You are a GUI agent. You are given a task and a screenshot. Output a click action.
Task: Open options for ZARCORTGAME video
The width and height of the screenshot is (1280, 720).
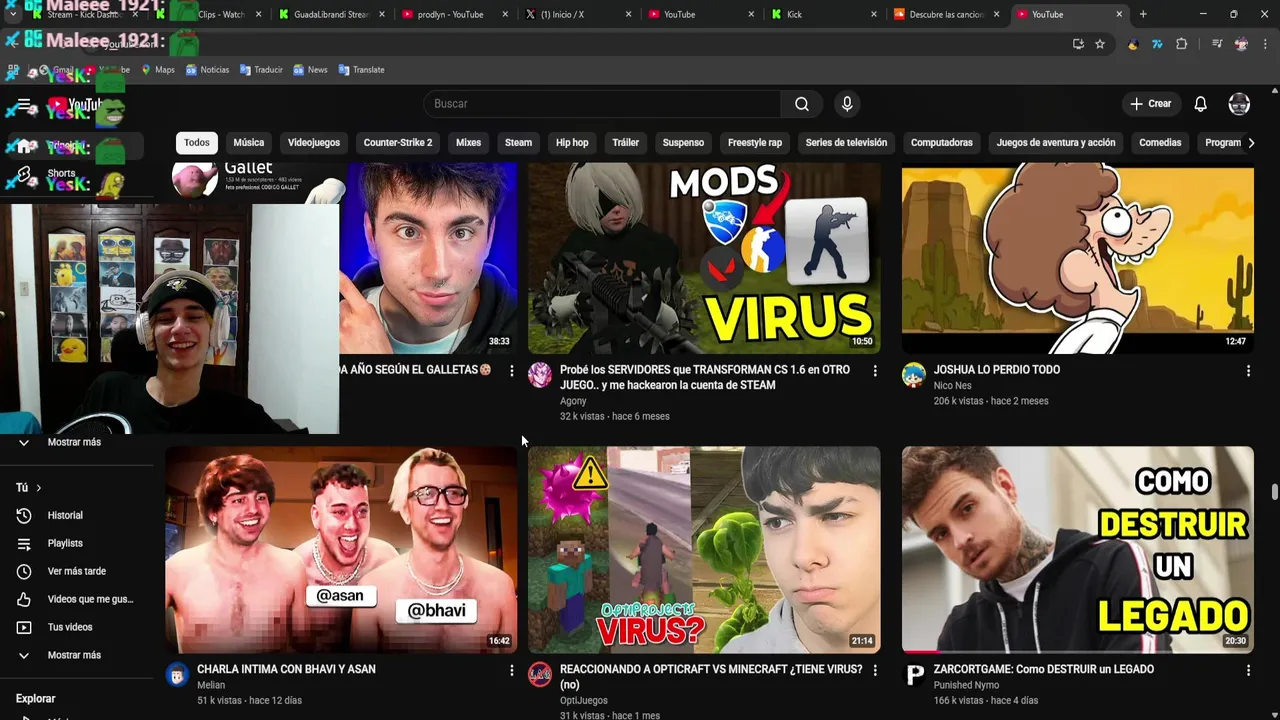point(1248,670)
